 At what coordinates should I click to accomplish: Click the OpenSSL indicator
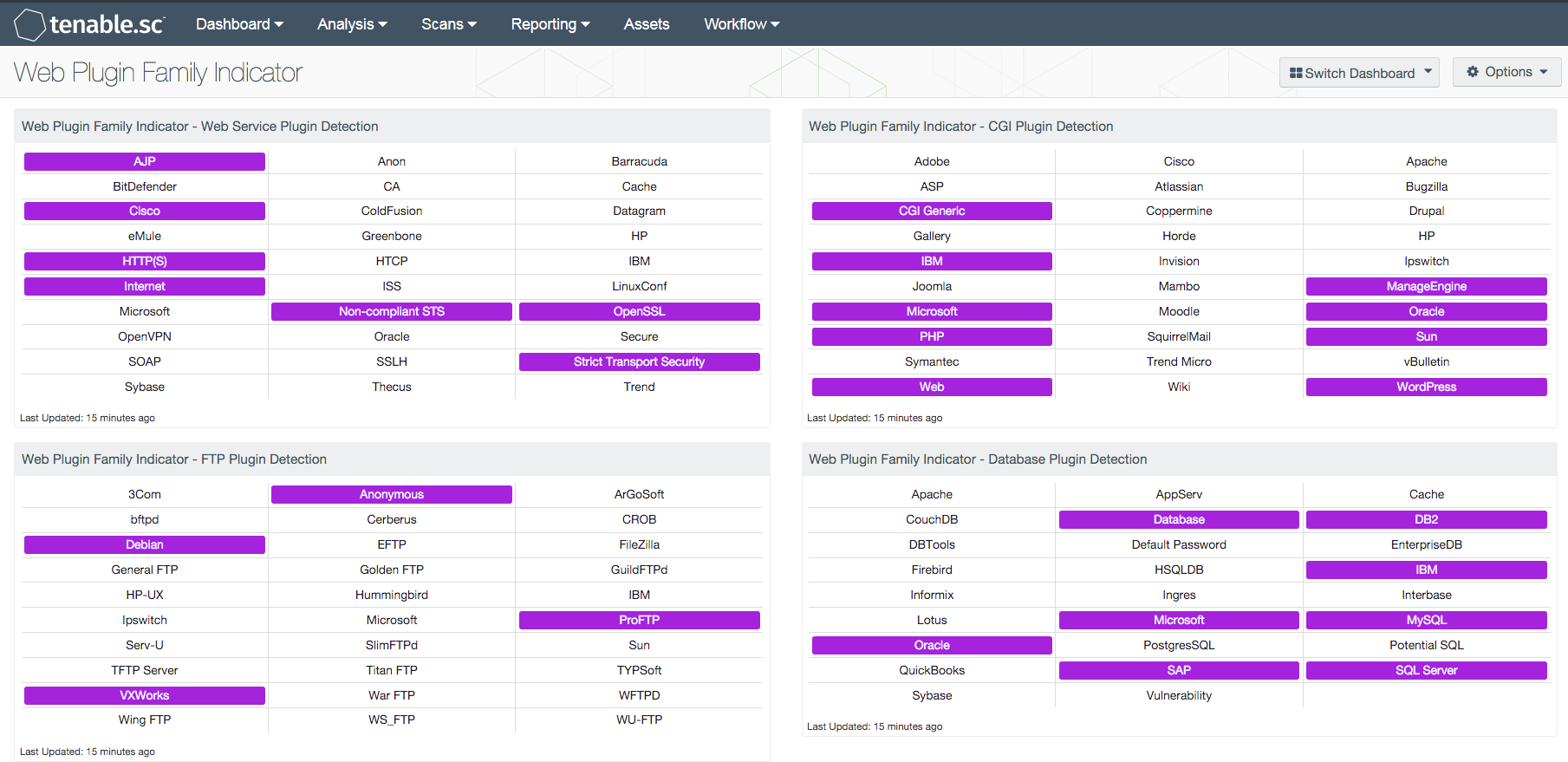click(640, 311)
